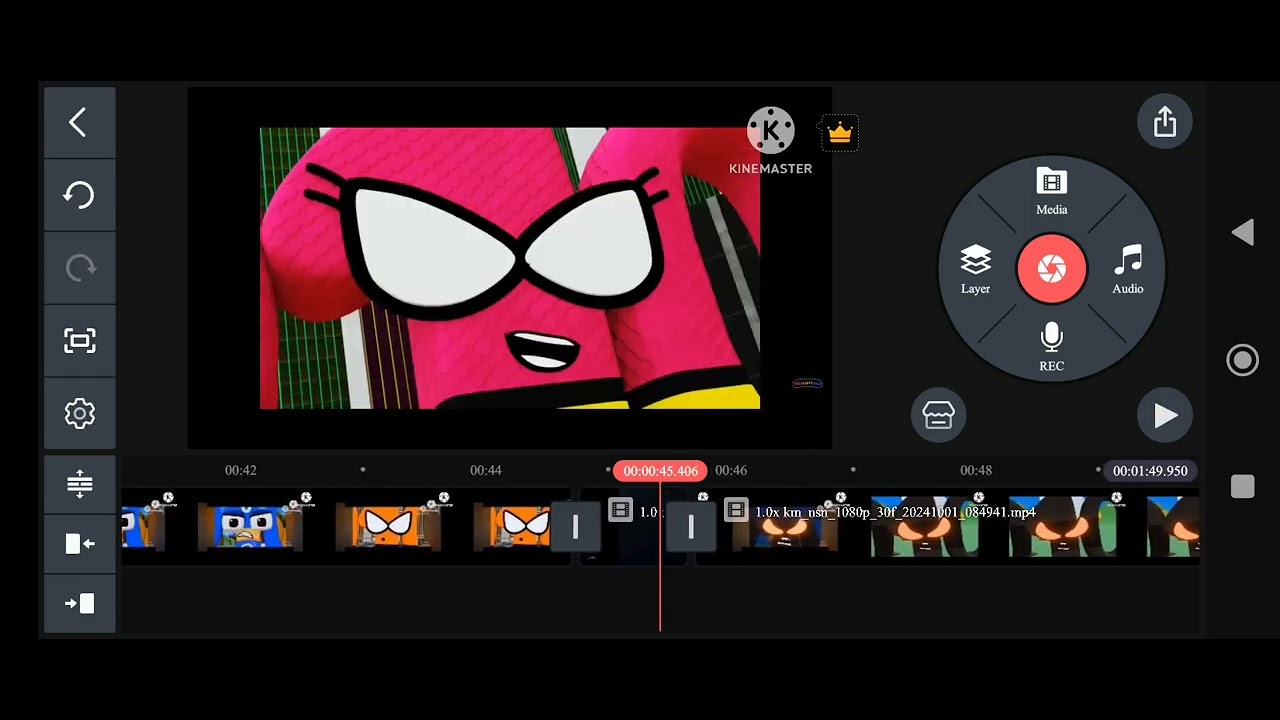Screen dimensions: 1280x720
Task: Jump to the start of the timeline
Action: tap(79, 544)
